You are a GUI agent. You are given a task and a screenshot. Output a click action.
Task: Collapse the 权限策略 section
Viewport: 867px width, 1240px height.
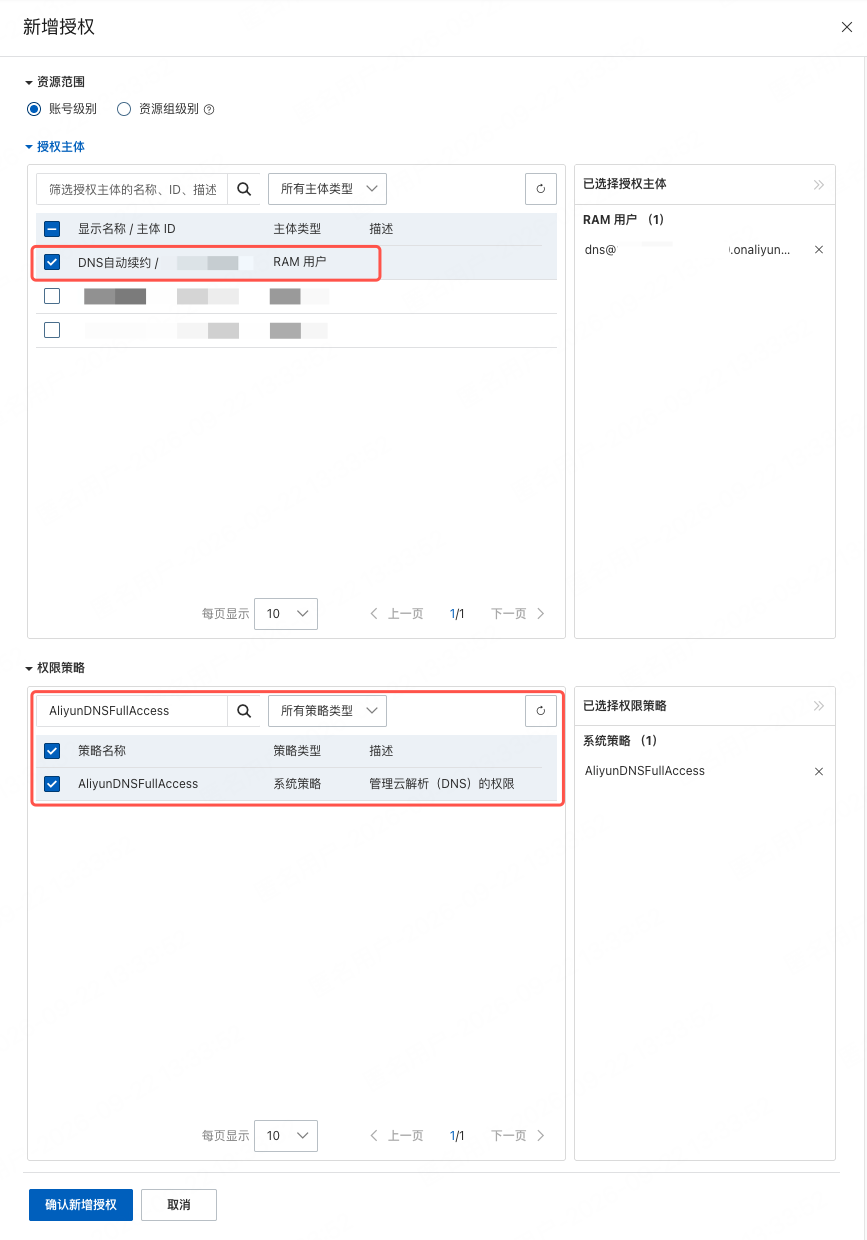click(x=55, y=667)
